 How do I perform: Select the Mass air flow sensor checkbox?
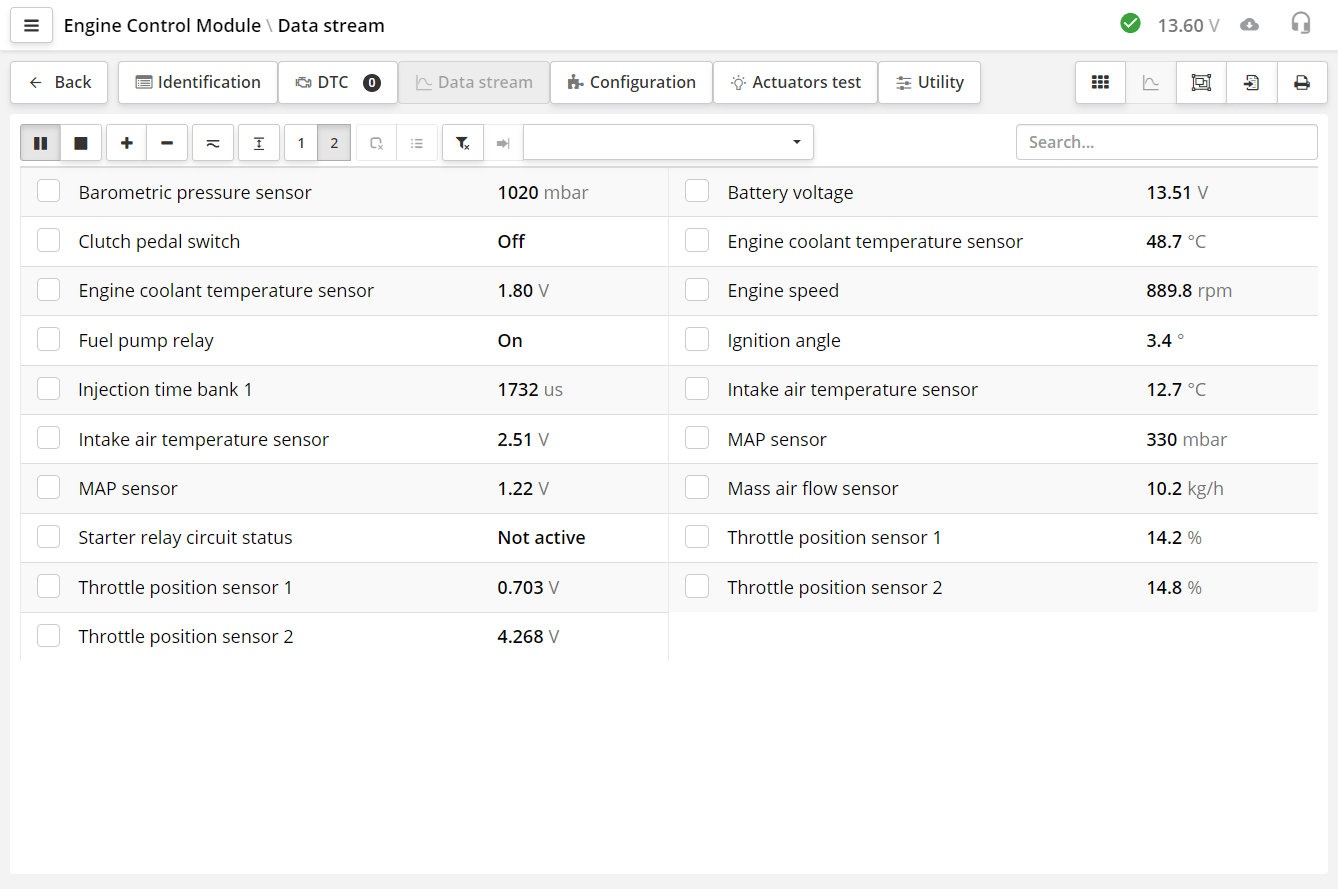[697, 486]
